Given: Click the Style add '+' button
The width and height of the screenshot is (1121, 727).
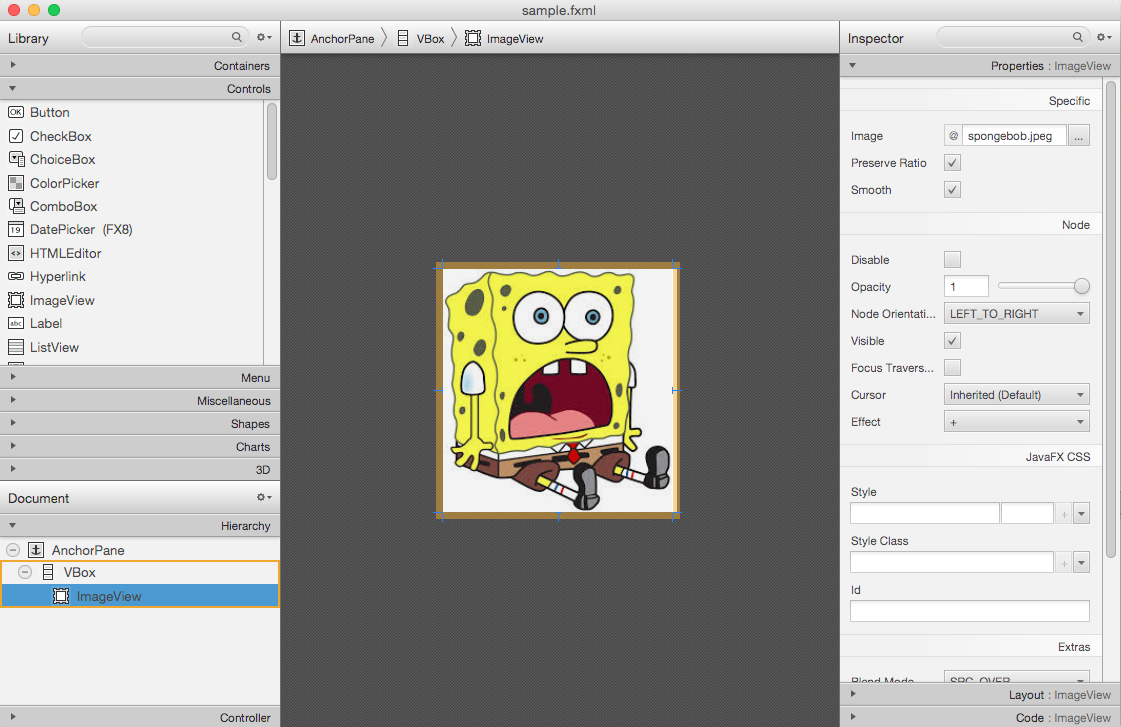Looking at the screenshot, I should coord(1064,513).
